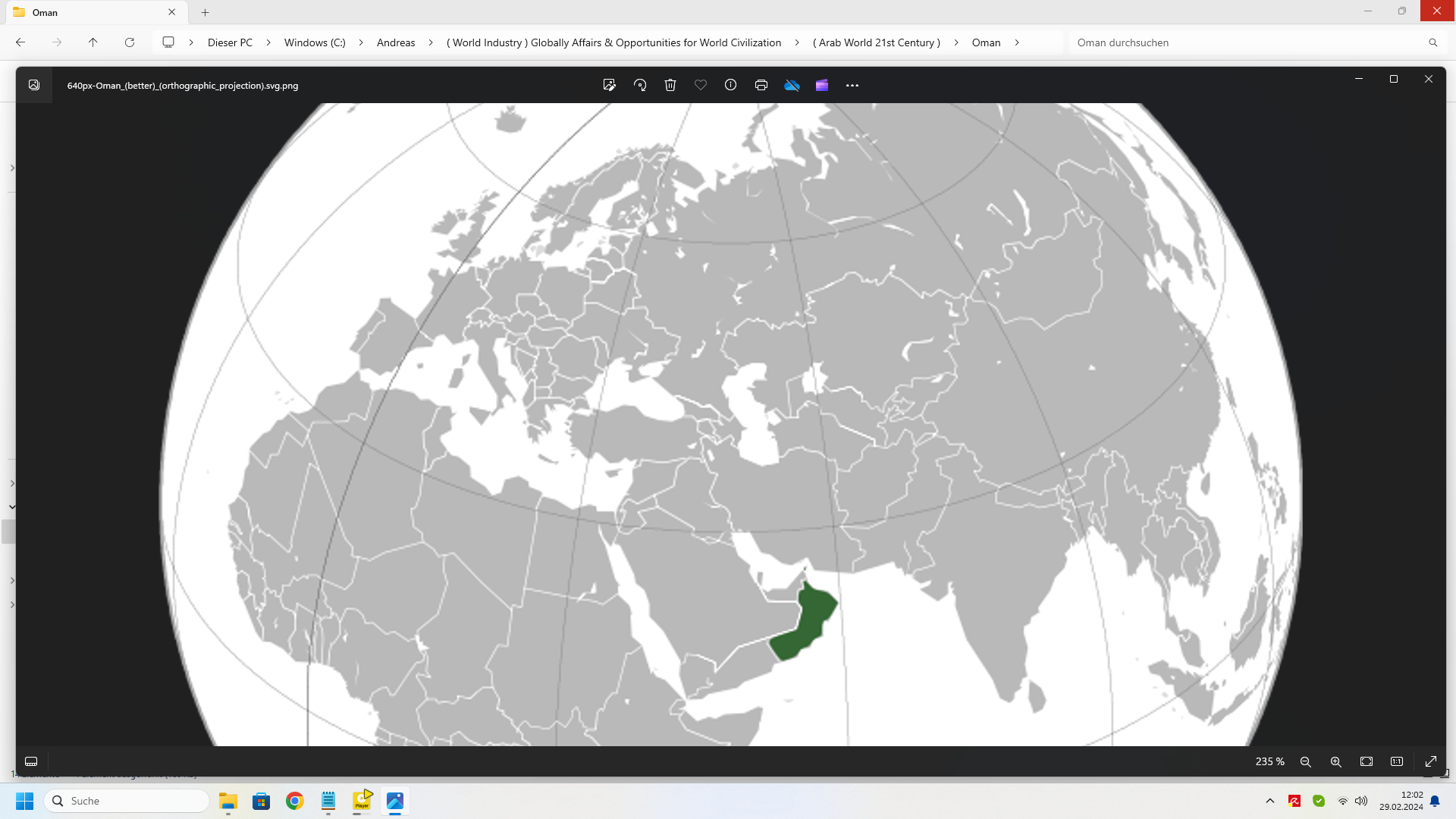Screen dimensions: 1456x819
Task: Show file info panel in Photos
Action: tap(731, 85)
